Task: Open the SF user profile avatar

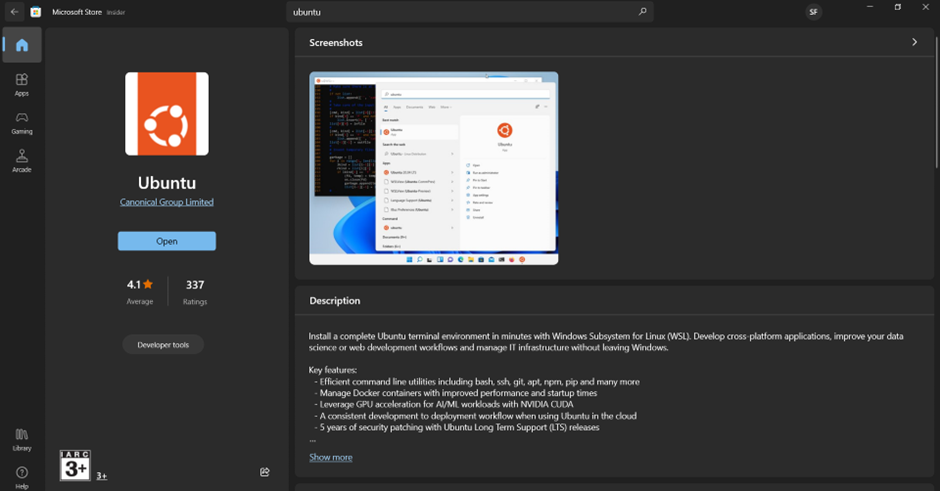Action: (814, 12)
